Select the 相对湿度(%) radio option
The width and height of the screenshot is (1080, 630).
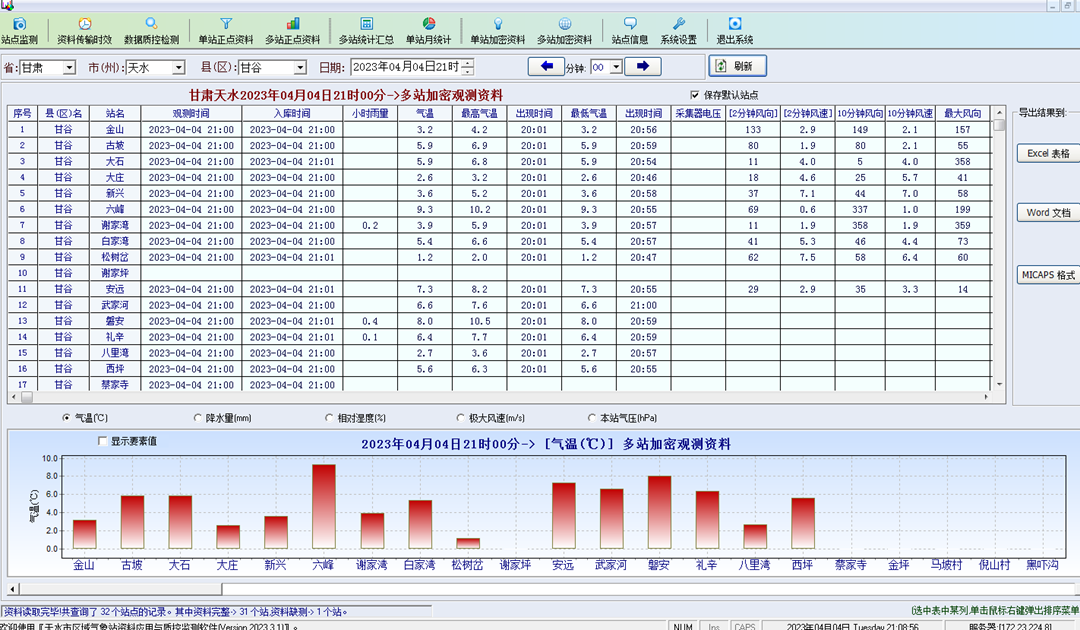click(329, 418)
